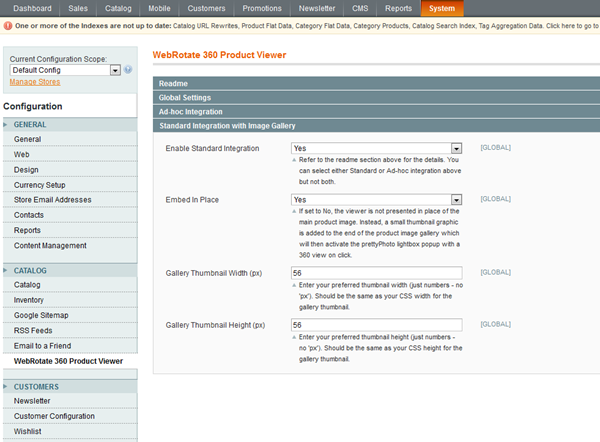
Task: Expand the Ad-hoc Integration section
Action: [190, 112]
